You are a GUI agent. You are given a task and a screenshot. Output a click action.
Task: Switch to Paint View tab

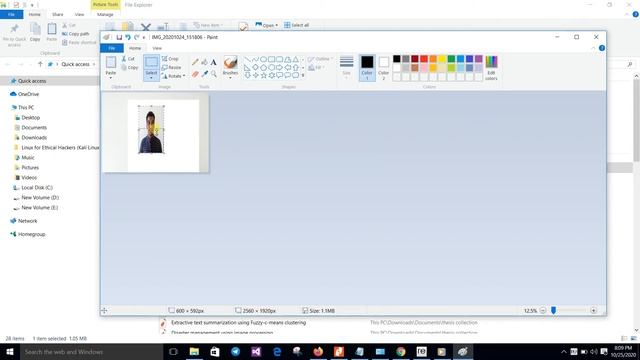click(x=157, y=48)
